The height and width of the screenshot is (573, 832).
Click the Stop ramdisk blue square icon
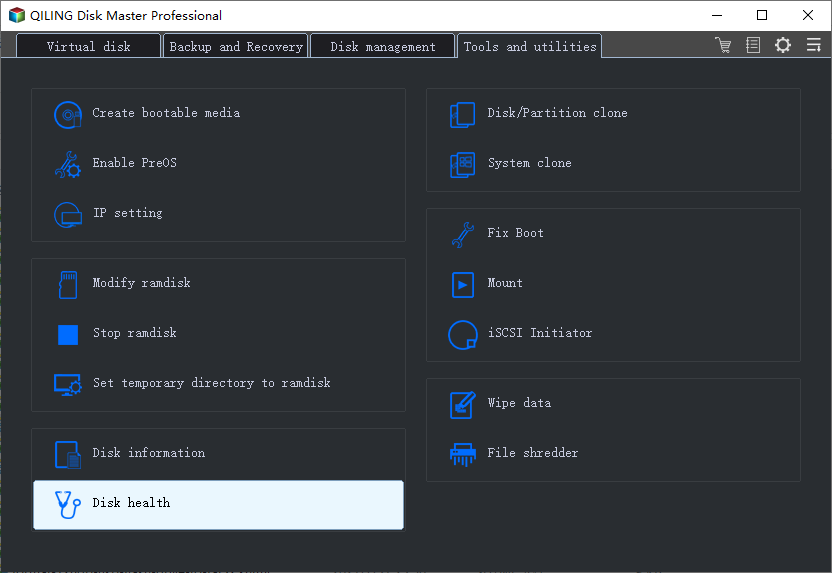coord(68,335)
